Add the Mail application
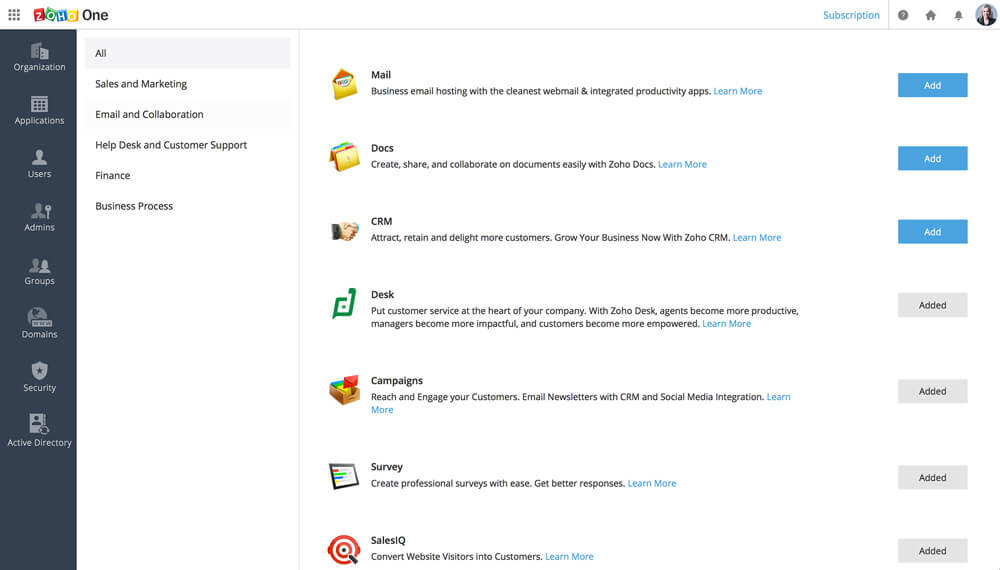 point(932,85)
